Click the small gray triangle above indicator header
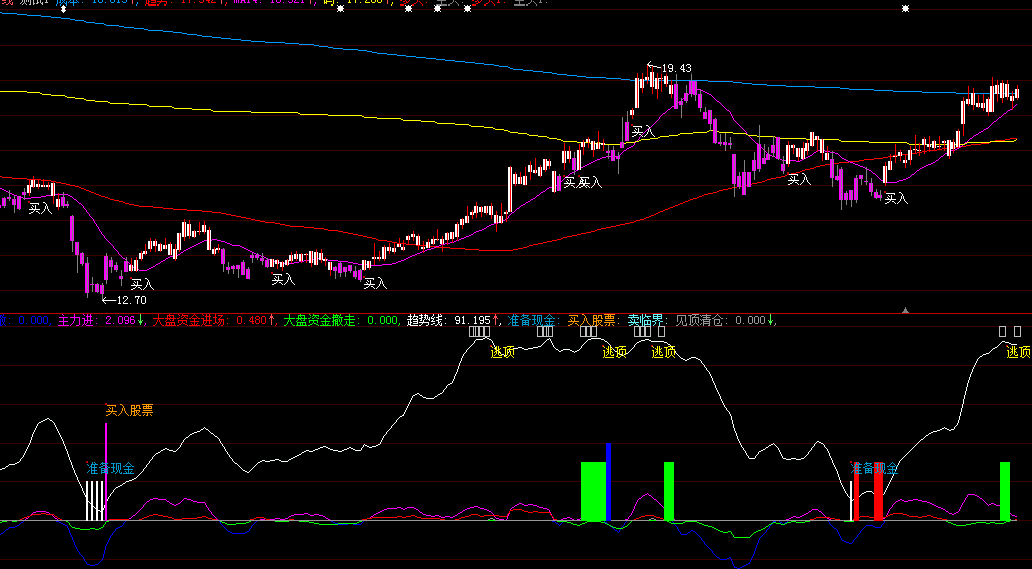The width and height of the screenshot is (1032, 569). [906, 310]
